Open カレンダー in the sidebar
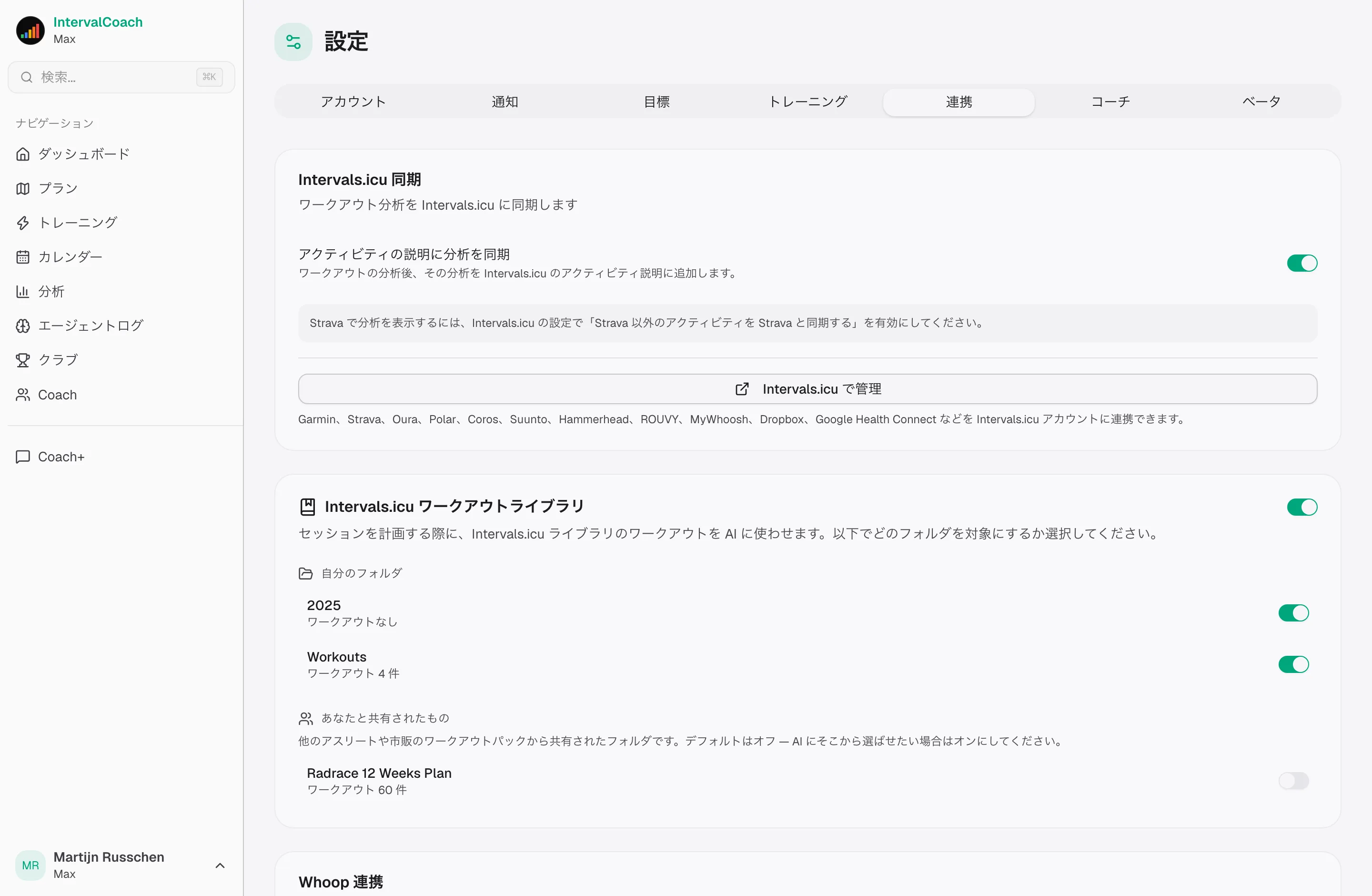Image resolution: width=1372 pixels, height=896 pixels. point(122,257)
